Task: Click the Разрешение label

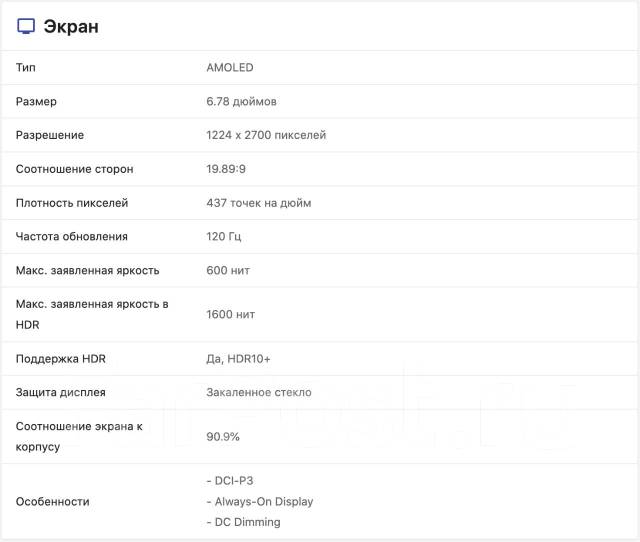Action: (x=50, y=135)
